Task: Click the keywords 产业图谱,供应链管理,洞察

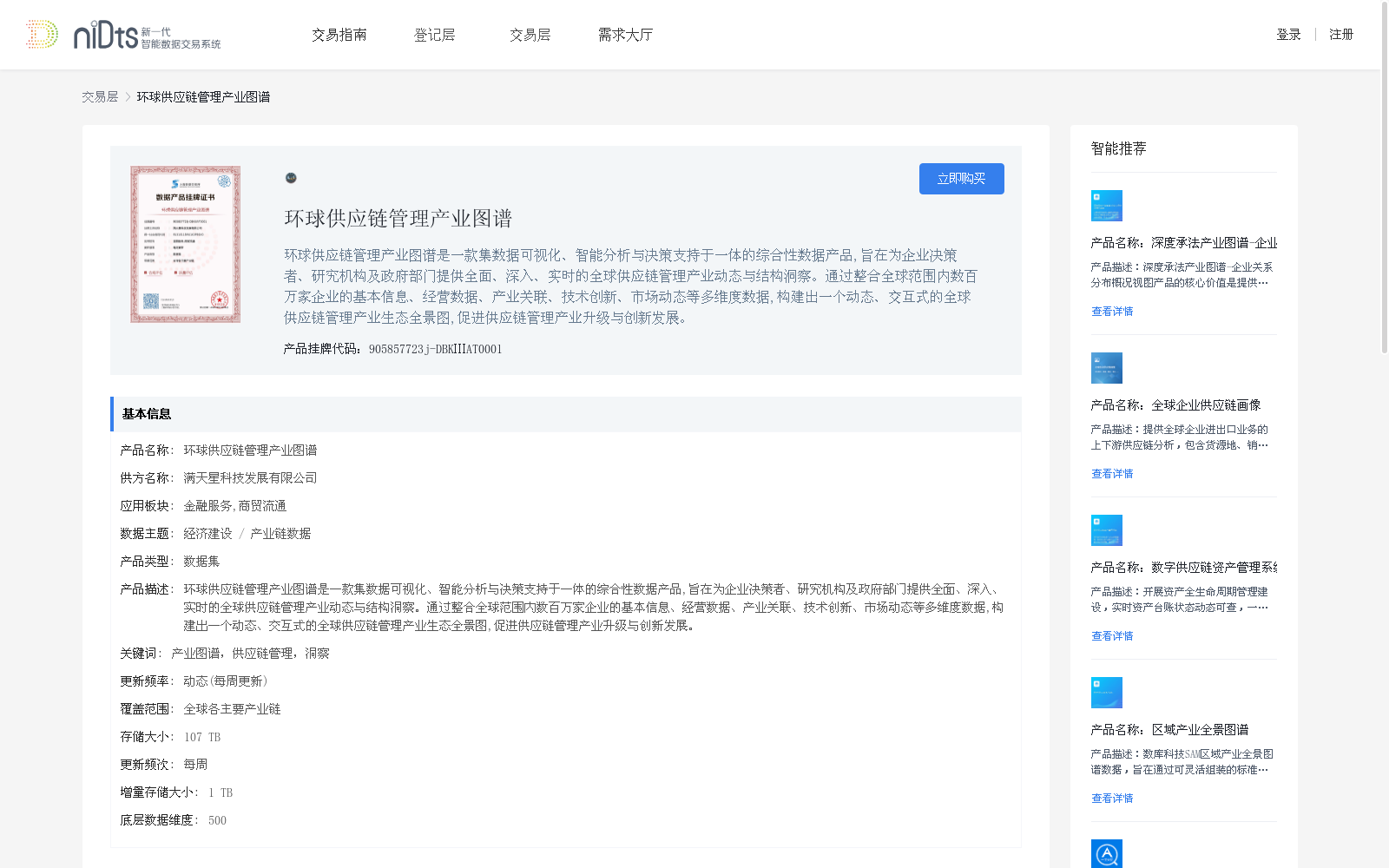Action: (x=250, y=654)
